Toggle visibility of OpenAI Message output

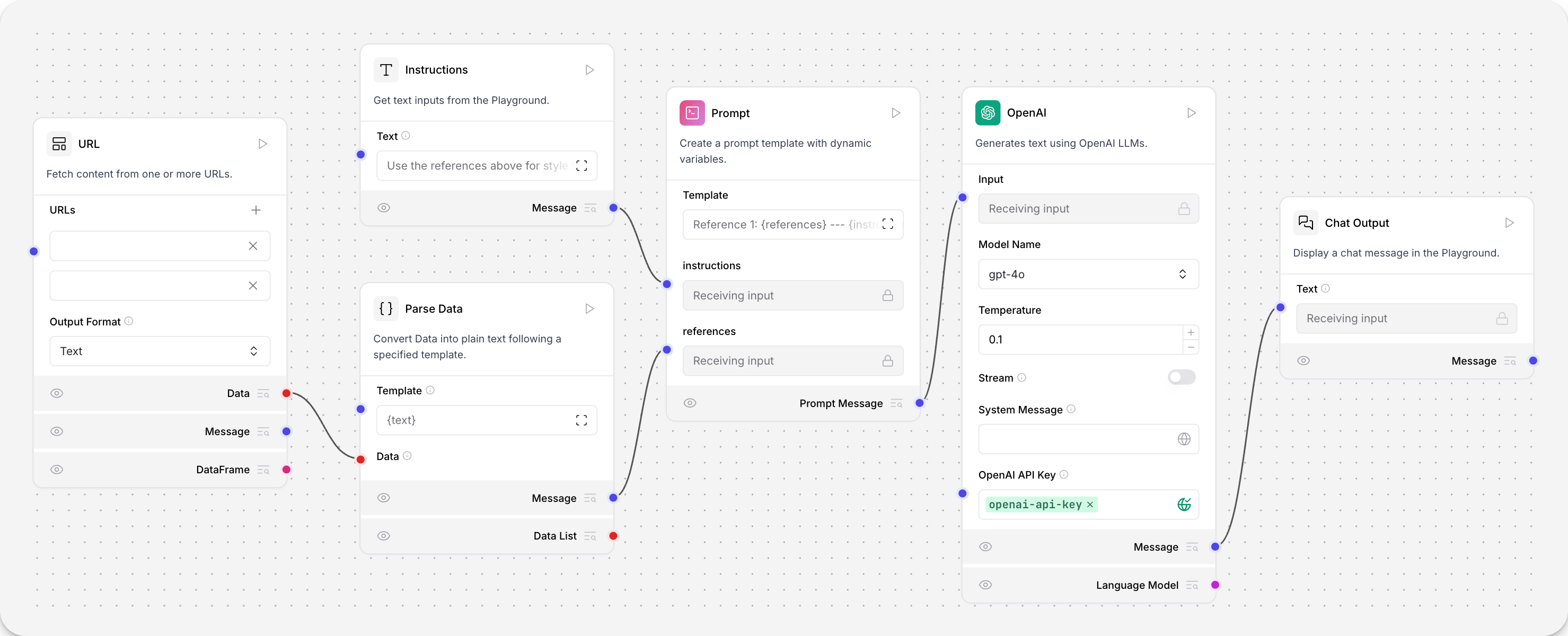[985, 546]
